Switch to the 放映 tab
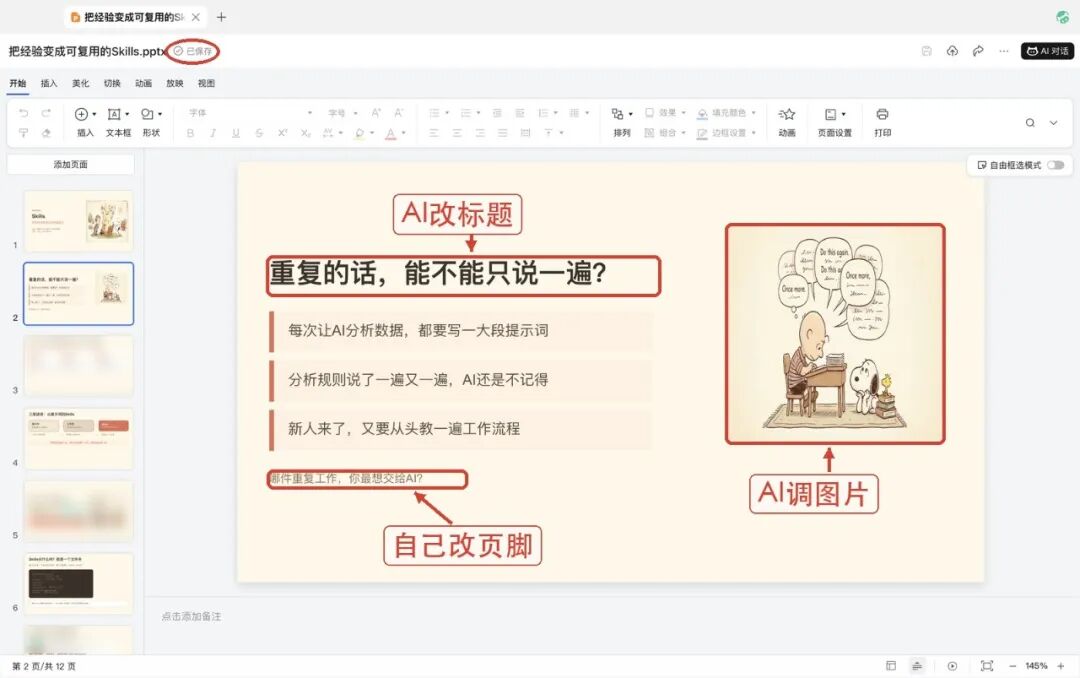The height and width of the screenshot is (678, 1080). tap(175, 83)
